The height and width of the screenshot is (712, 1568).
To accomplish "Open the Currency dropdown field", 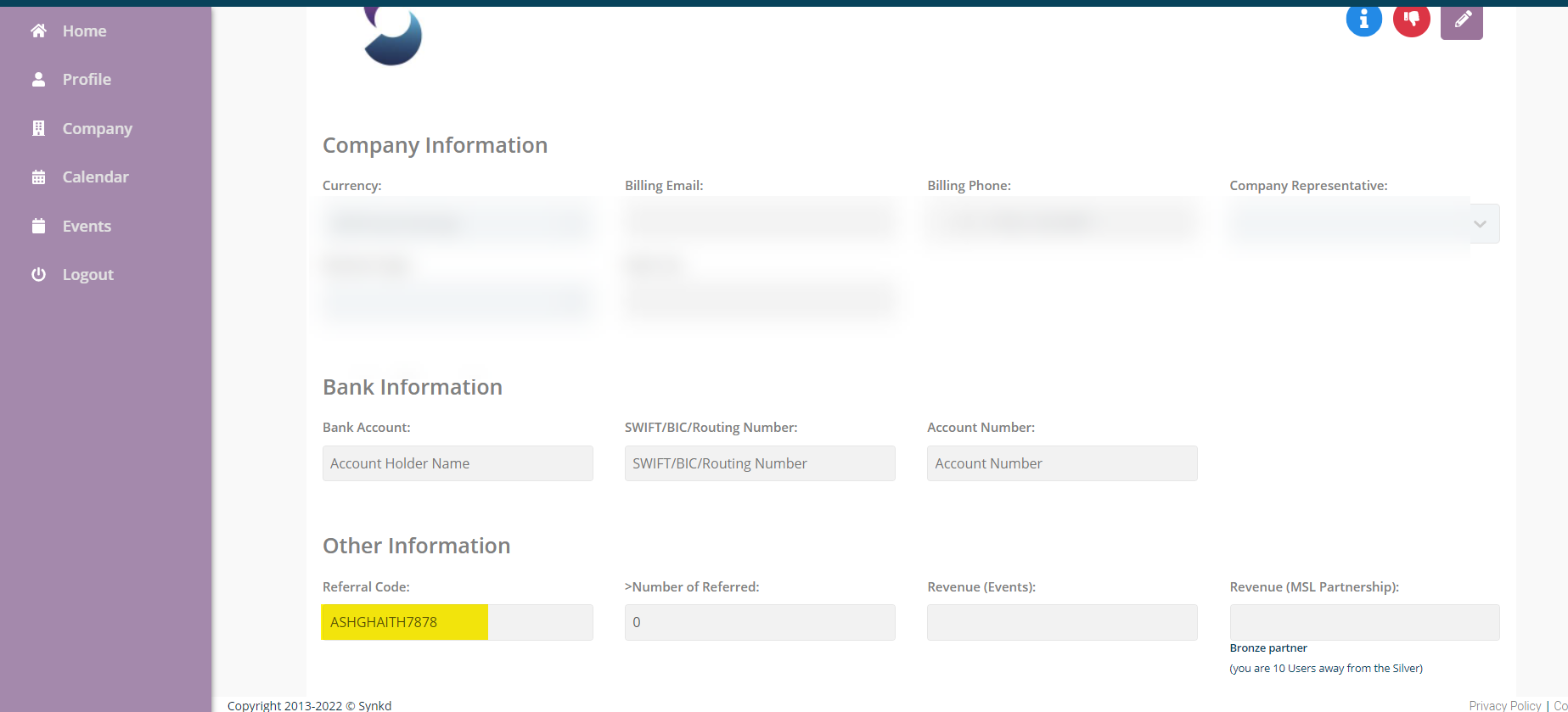I will 457,224.
